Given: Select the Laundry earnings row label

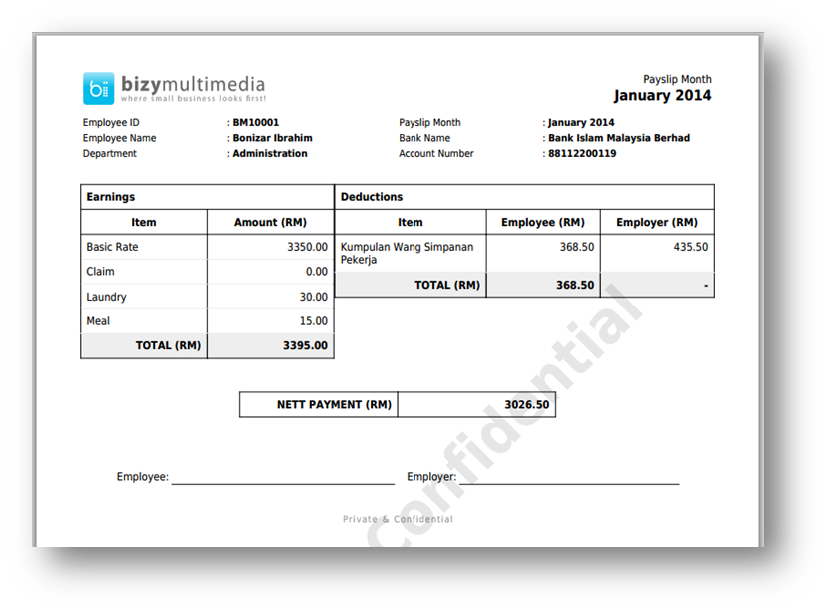Looking at the screenshot, I should coord(106,297).
